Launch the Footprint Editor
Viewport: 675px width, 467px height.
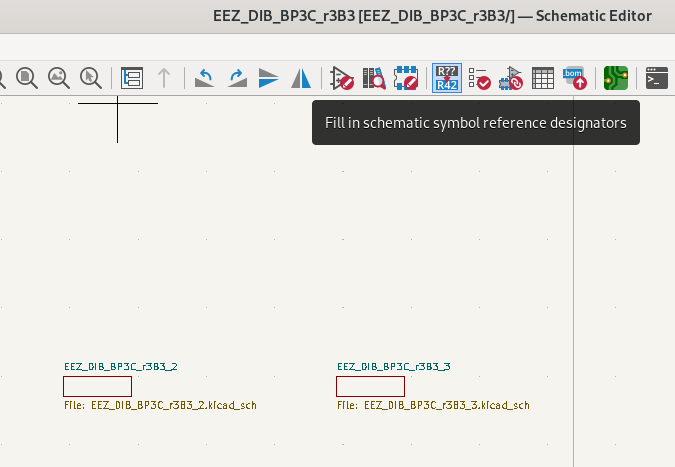pos(406,78)
